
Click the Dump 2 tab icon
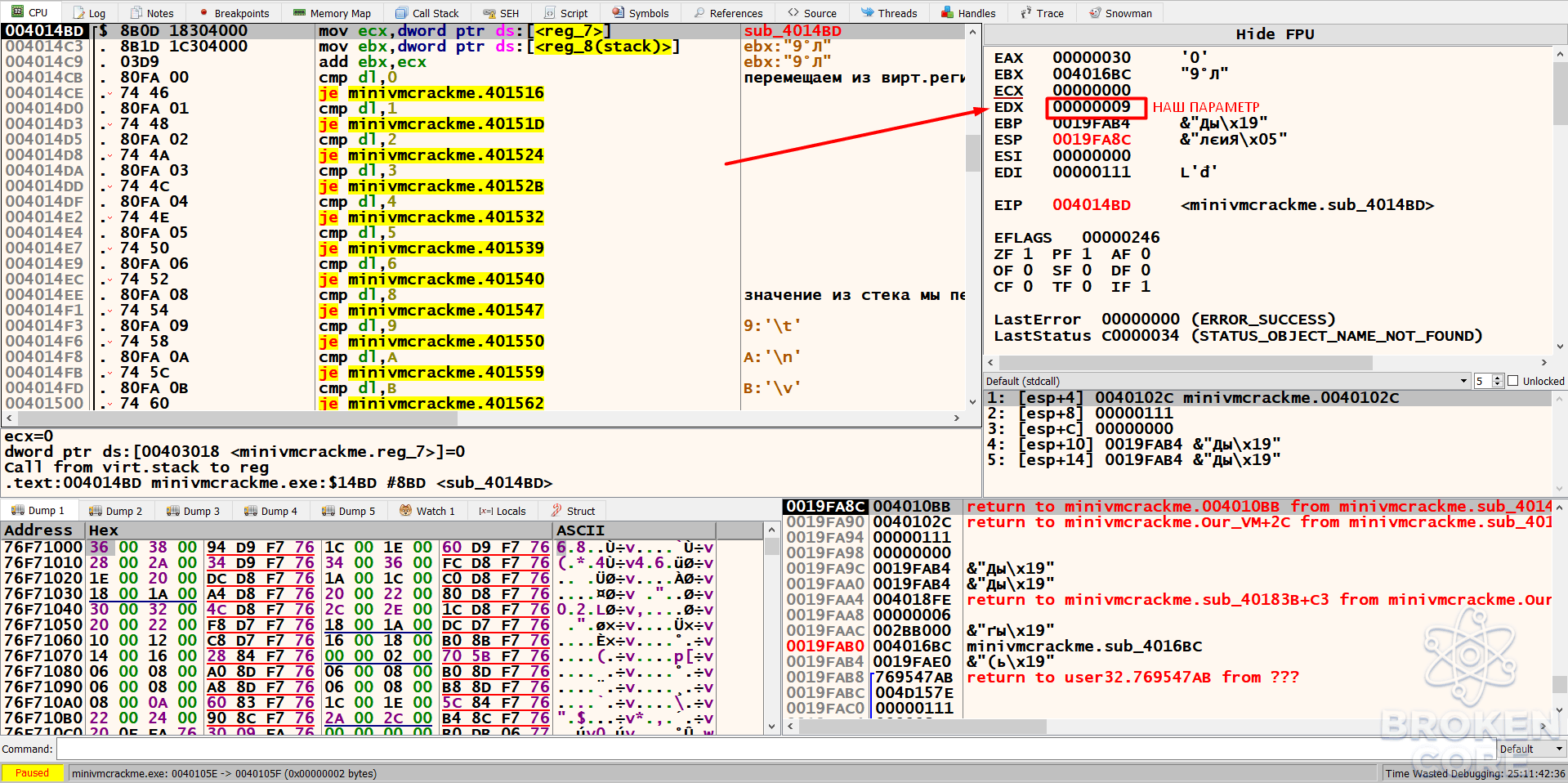coord(96,511)
